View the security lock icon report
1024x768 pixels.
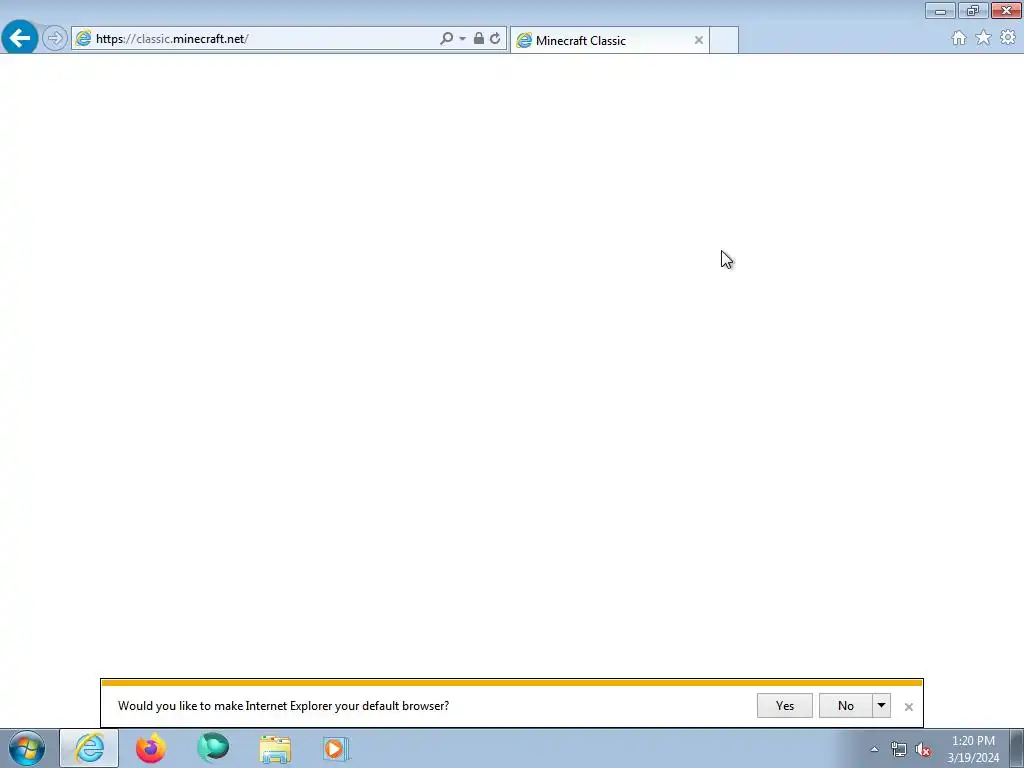point(479,39)
